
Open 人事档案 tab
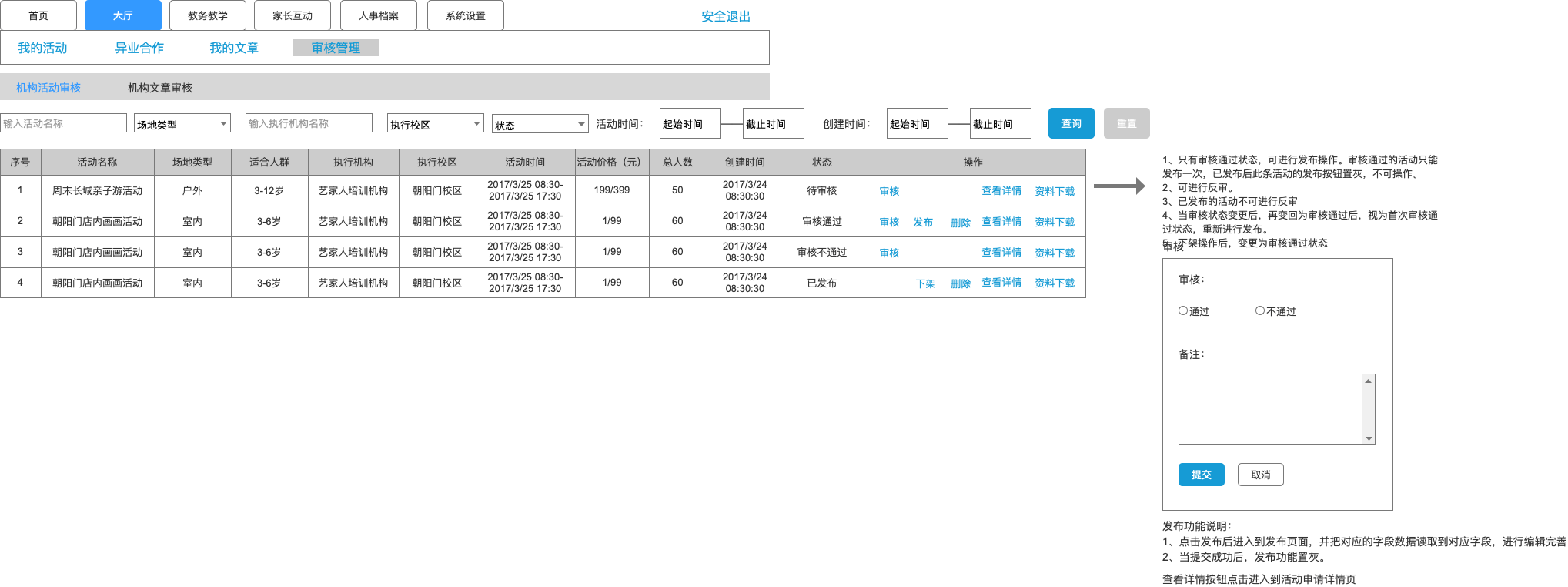(378, 15)
